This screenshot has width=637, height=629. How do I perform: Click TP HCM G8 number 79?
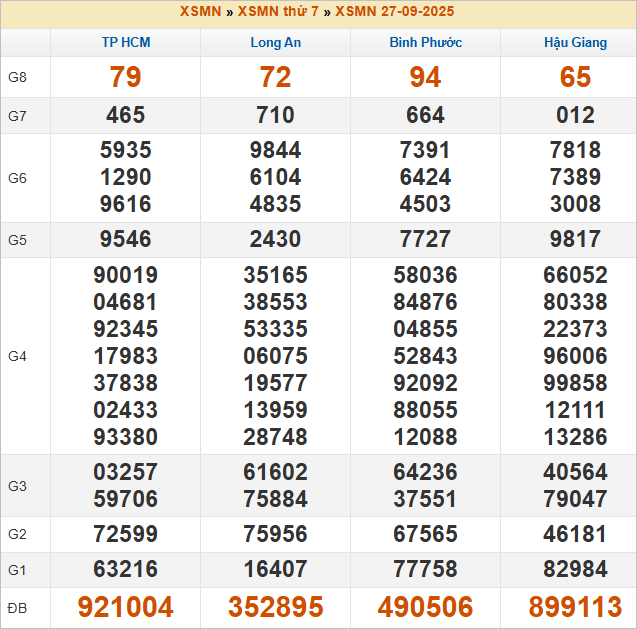[126, 77]
